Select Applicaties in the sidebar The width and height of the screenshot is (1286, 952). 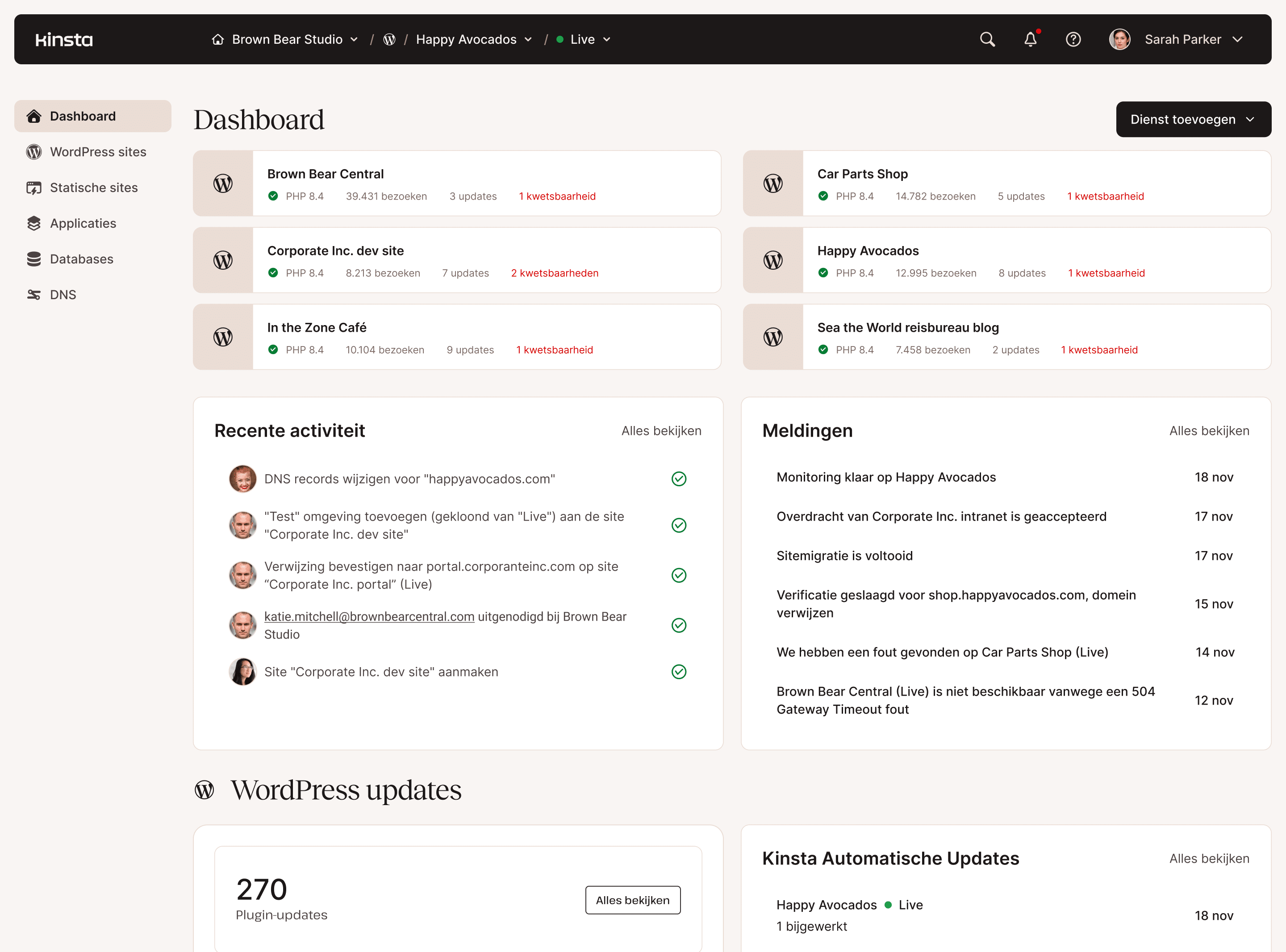click(83, 223)
